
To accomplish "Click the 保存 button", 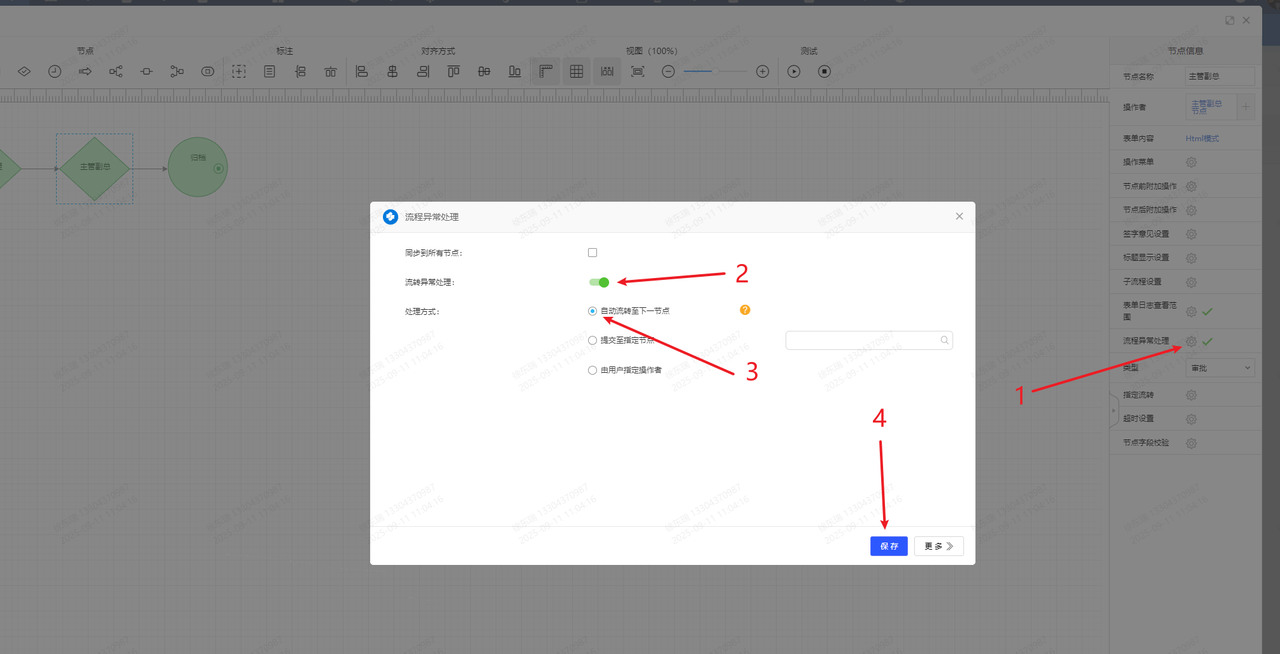I will point(889,546).
